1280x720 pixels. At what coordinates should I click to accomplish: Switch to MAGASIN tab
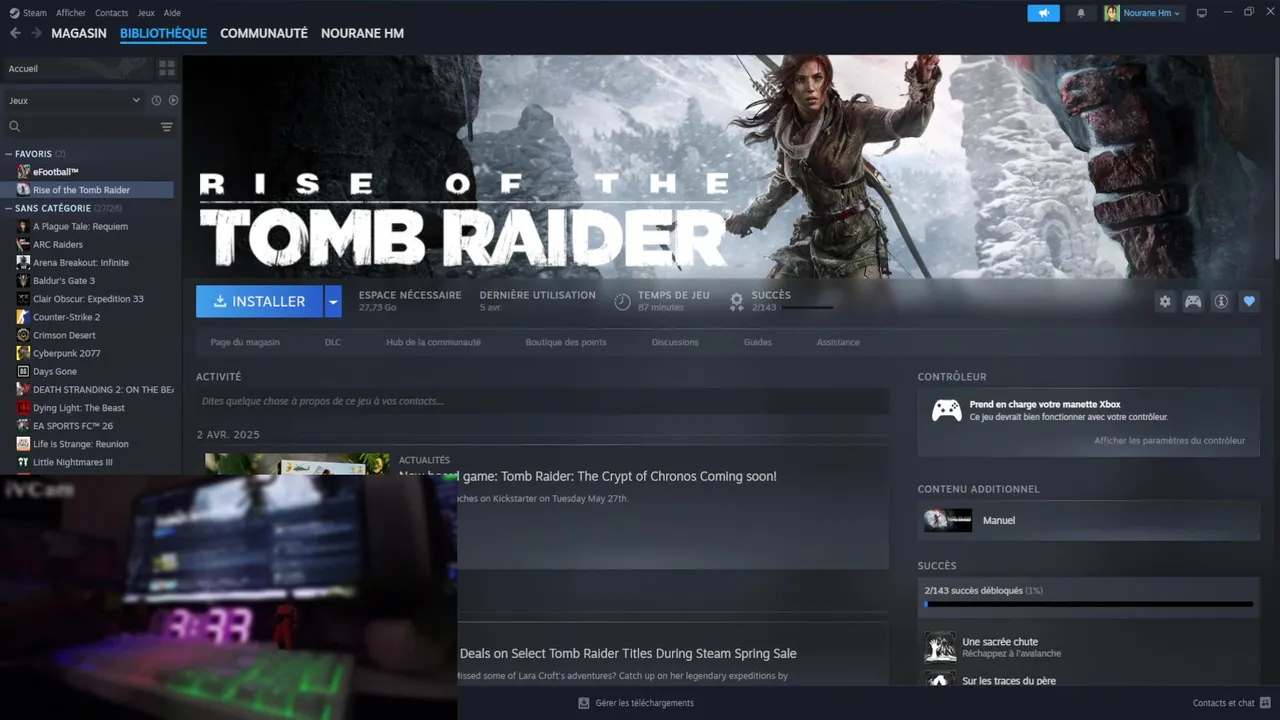pos(79,33)
